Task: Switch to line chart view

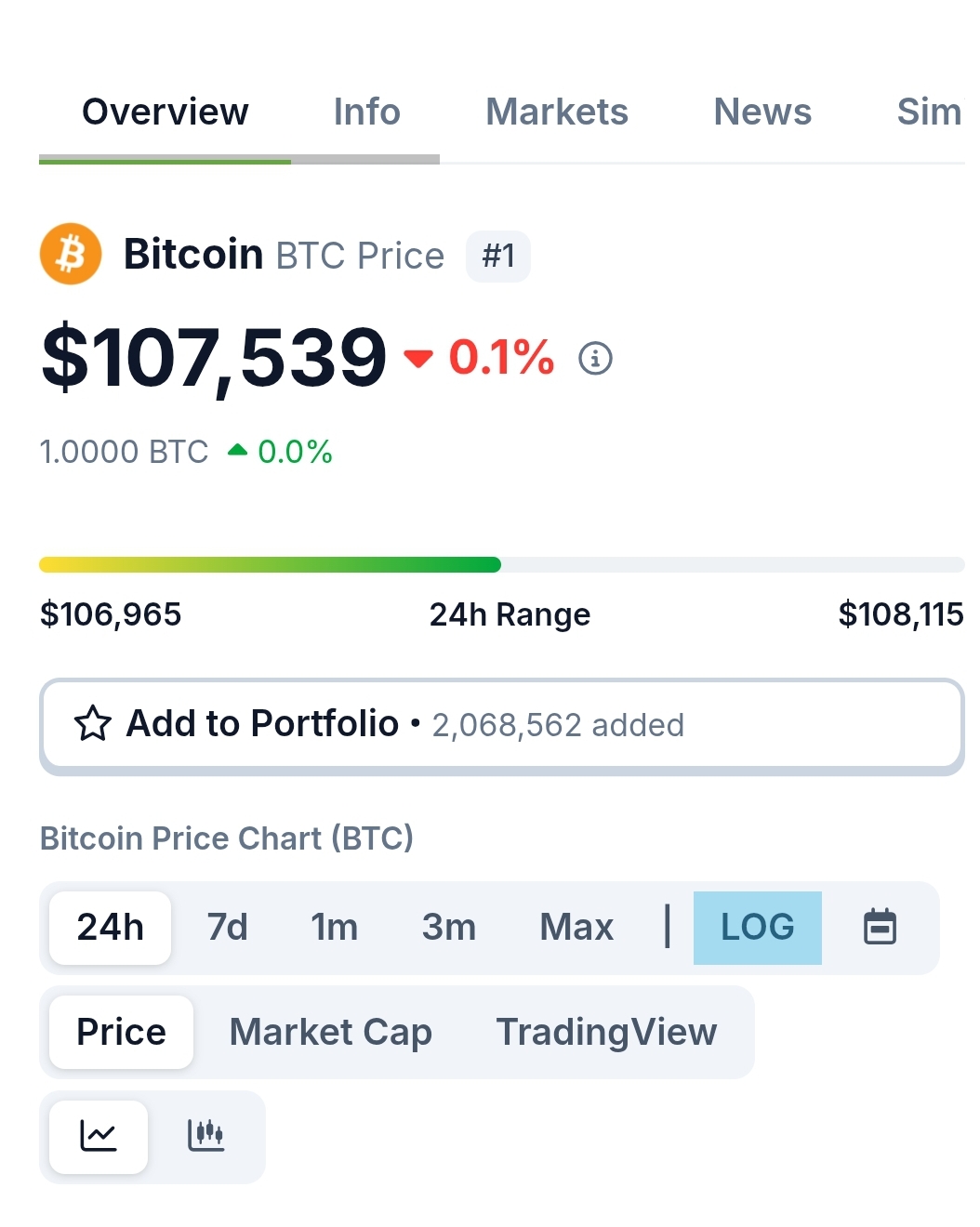Action: pyautogui.click(x=99, y=1136)
